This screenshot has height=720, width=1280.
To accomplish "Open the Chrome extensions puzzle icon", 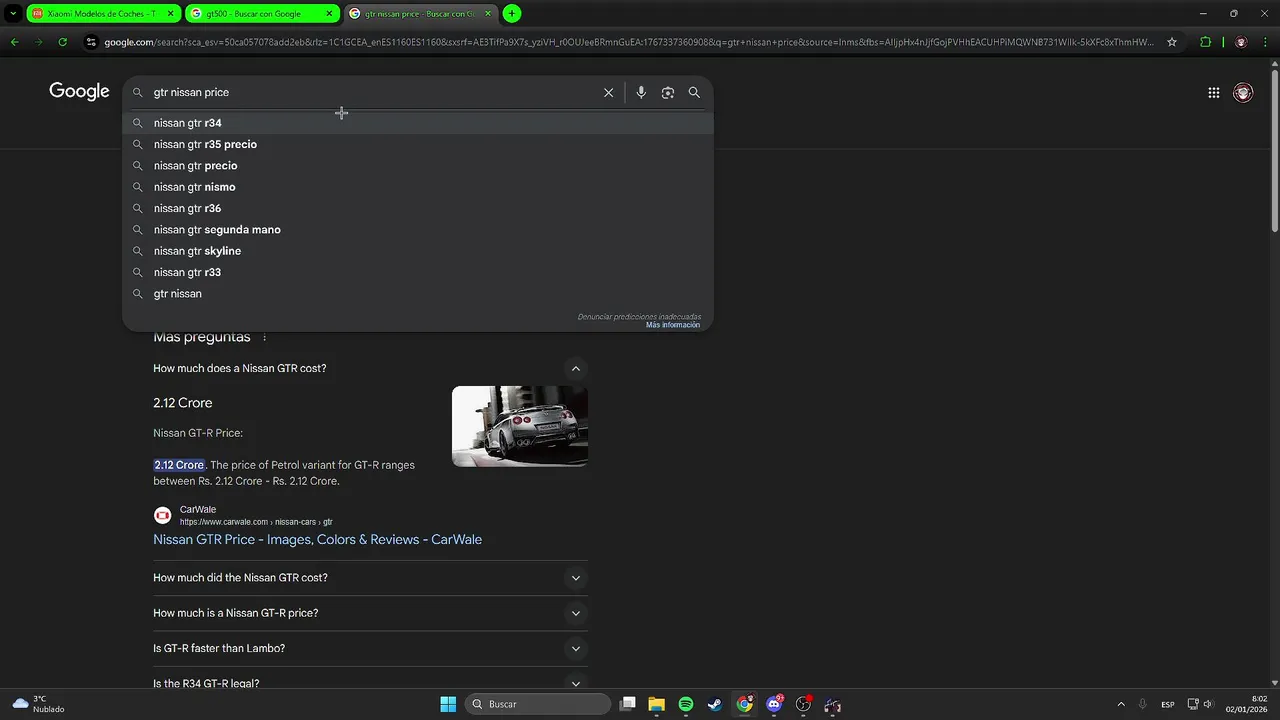I will (x=1205, y=42).
